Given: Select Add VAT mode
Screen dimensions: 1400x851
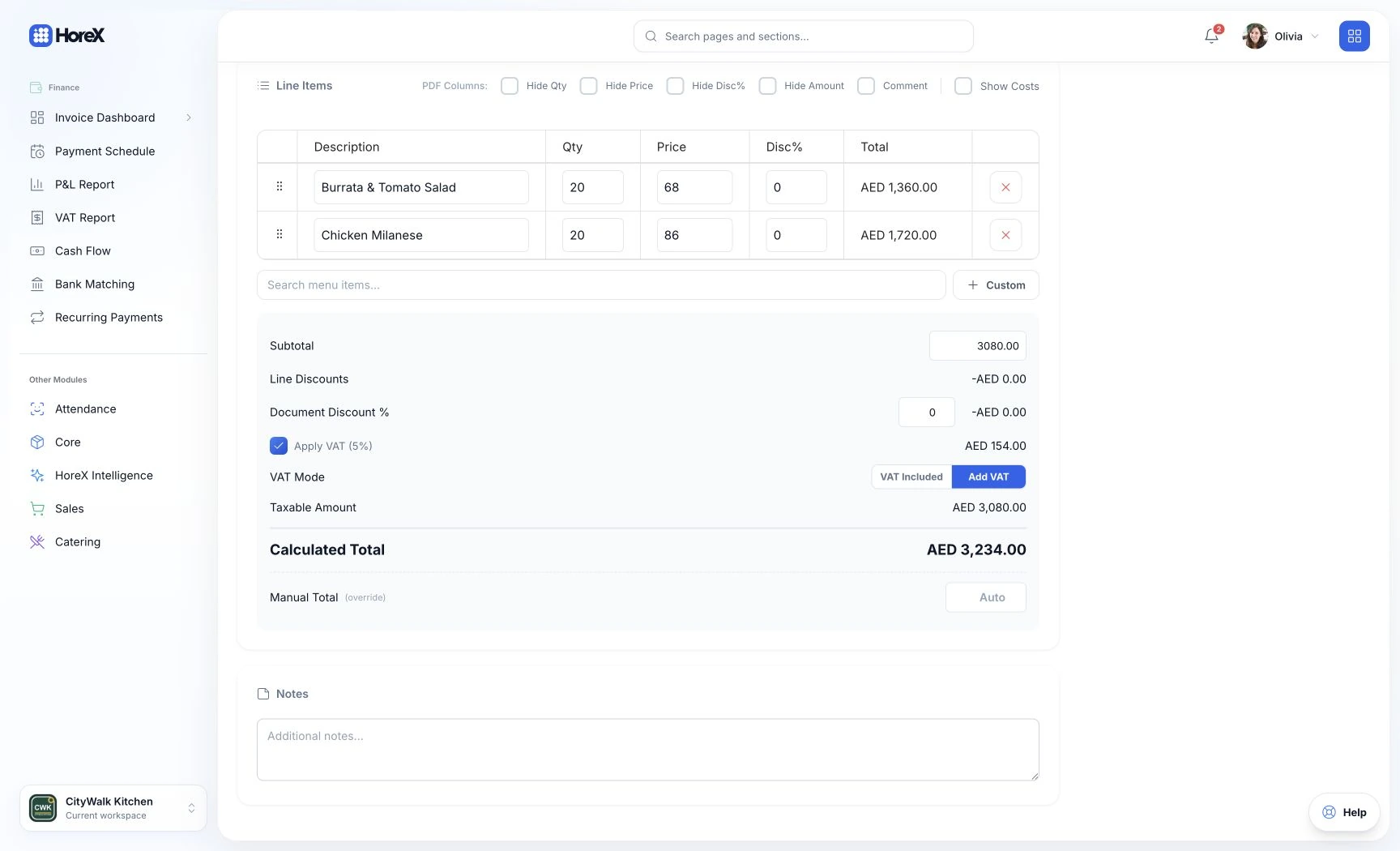Looking at the screenshot, I should coord(988,477).
